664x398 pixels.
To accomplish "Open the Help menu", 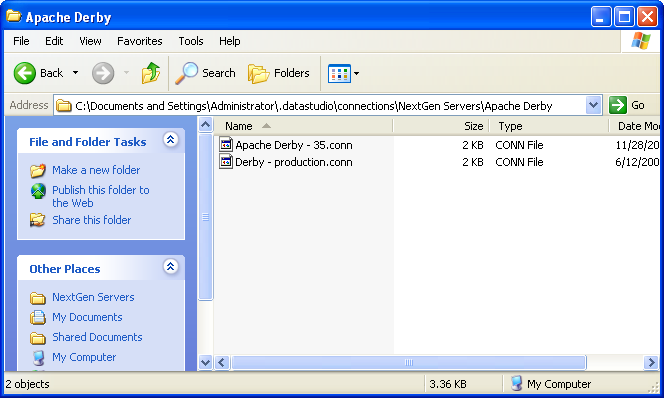I will 230,41.
